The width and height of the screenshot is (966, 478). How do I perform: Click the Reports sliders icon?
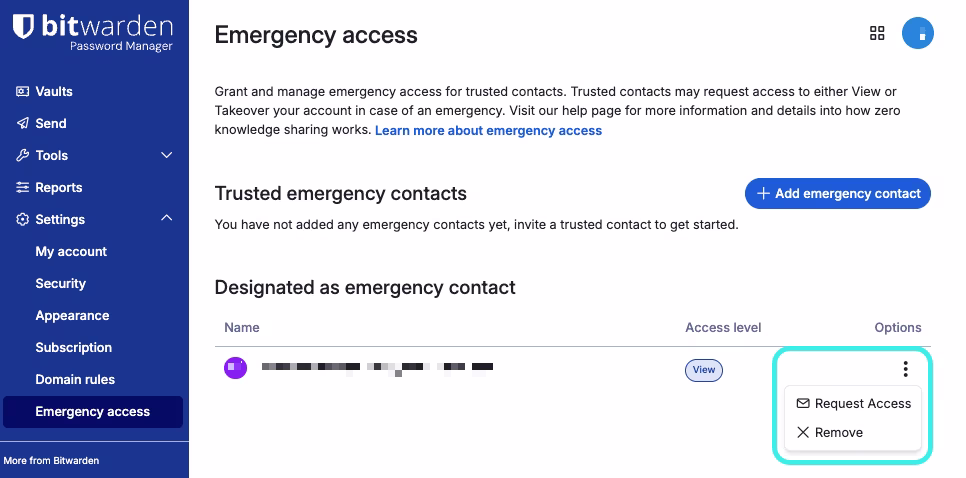22,187
